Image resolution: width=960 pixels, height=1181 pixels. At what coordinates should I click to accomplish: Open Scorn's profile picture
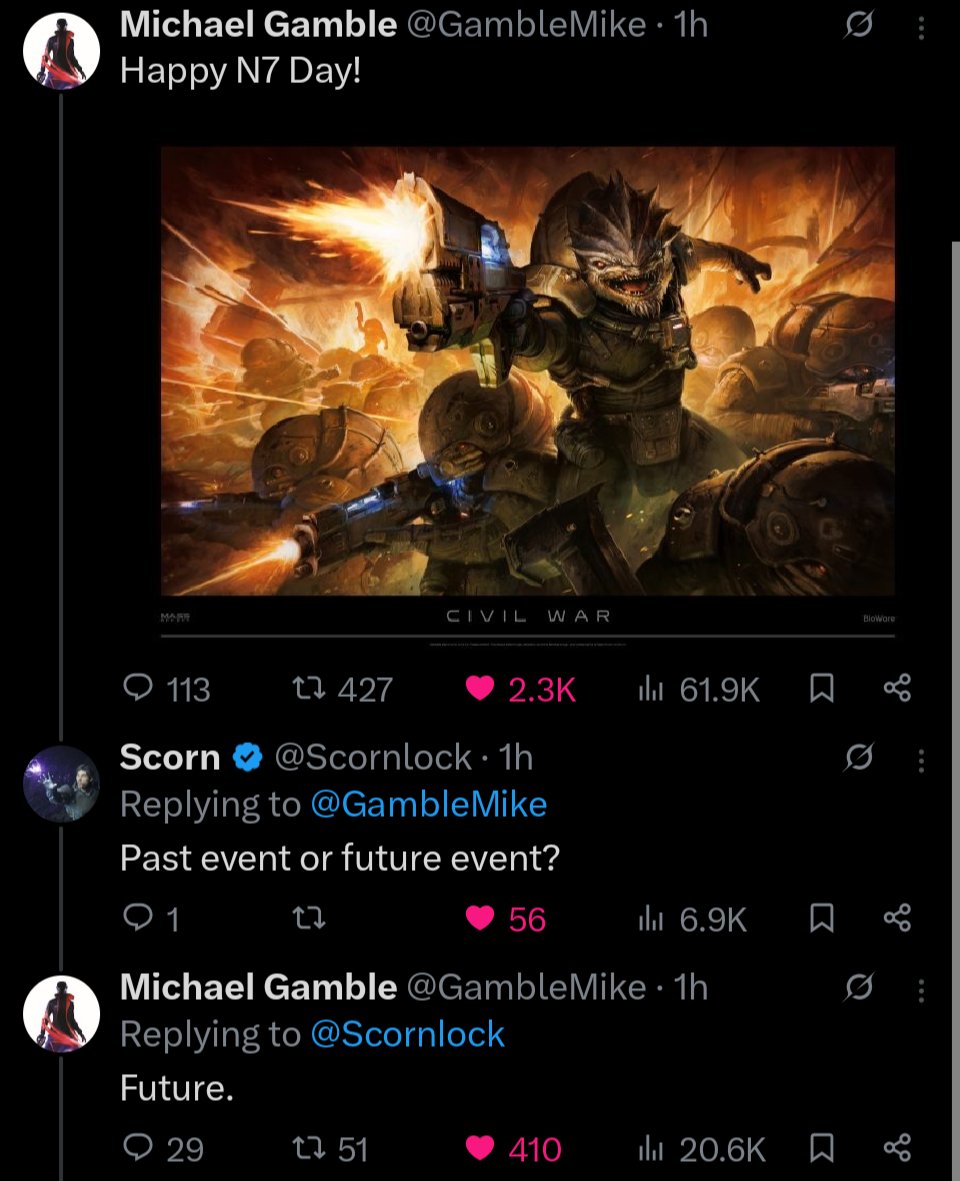[x=62, y=783]
